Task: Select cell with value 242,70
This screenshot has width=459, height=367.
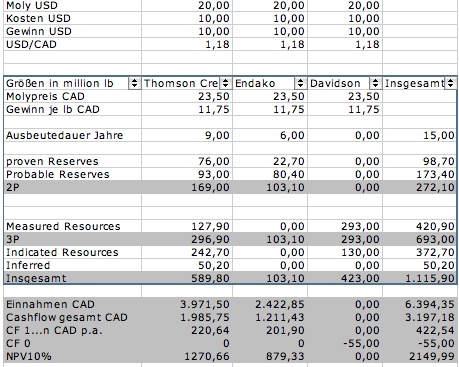Action: 187,252
